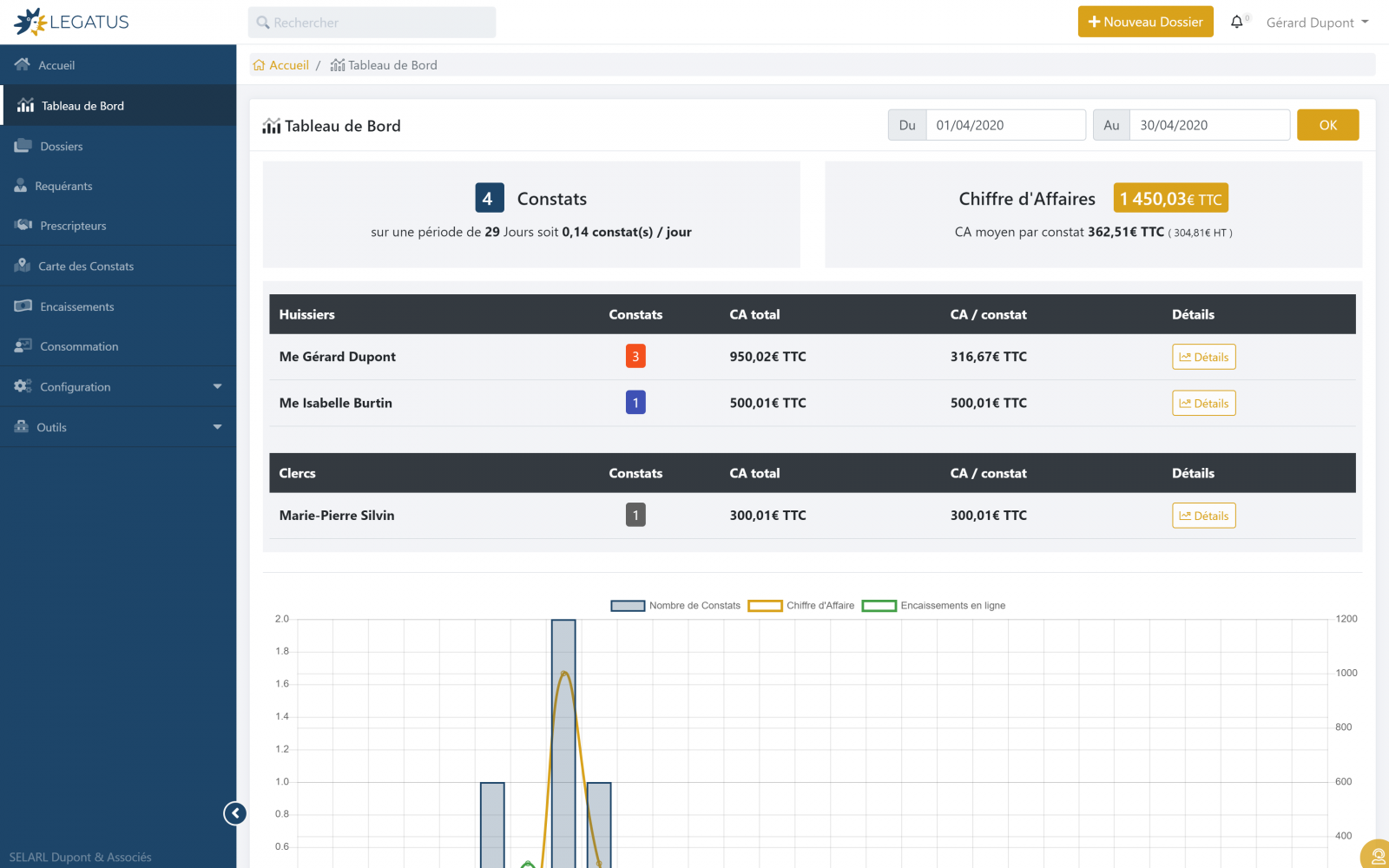The height and width of the screenshot is (868, 1389).
Task: Open Prescripteurs in the sidebar
Action: click(118, 226)
